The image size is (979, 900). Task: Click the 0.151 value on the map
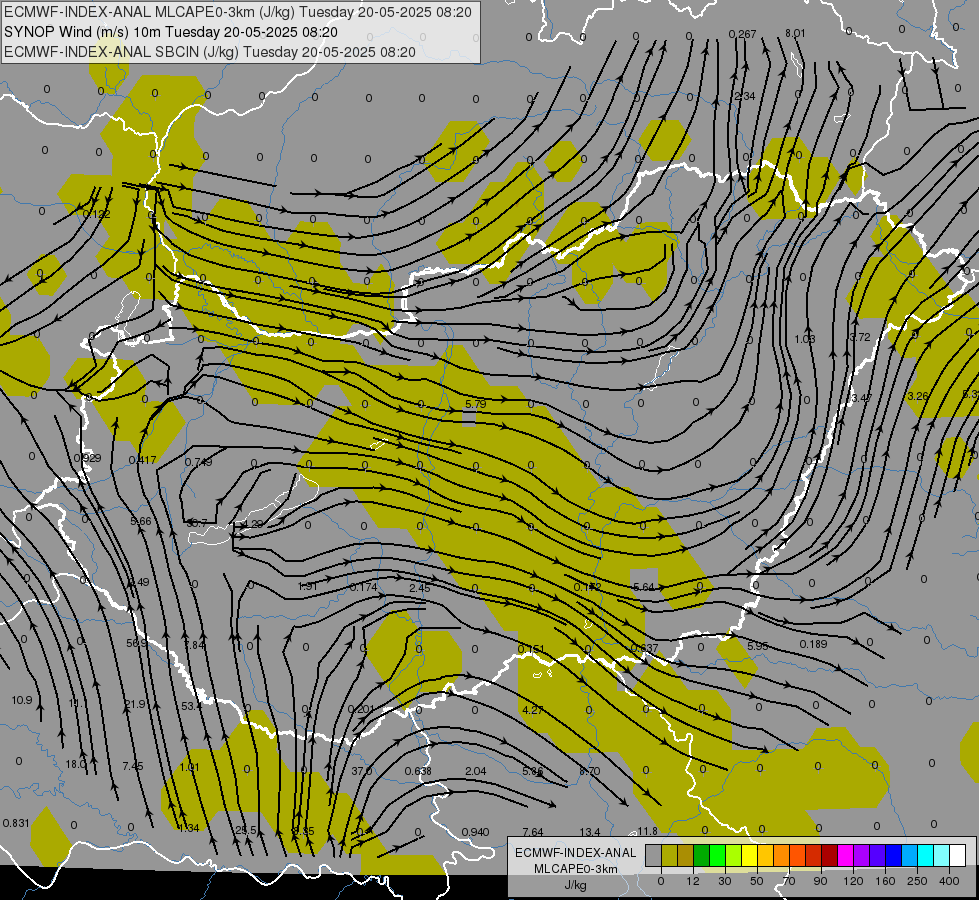coord(531,649)
